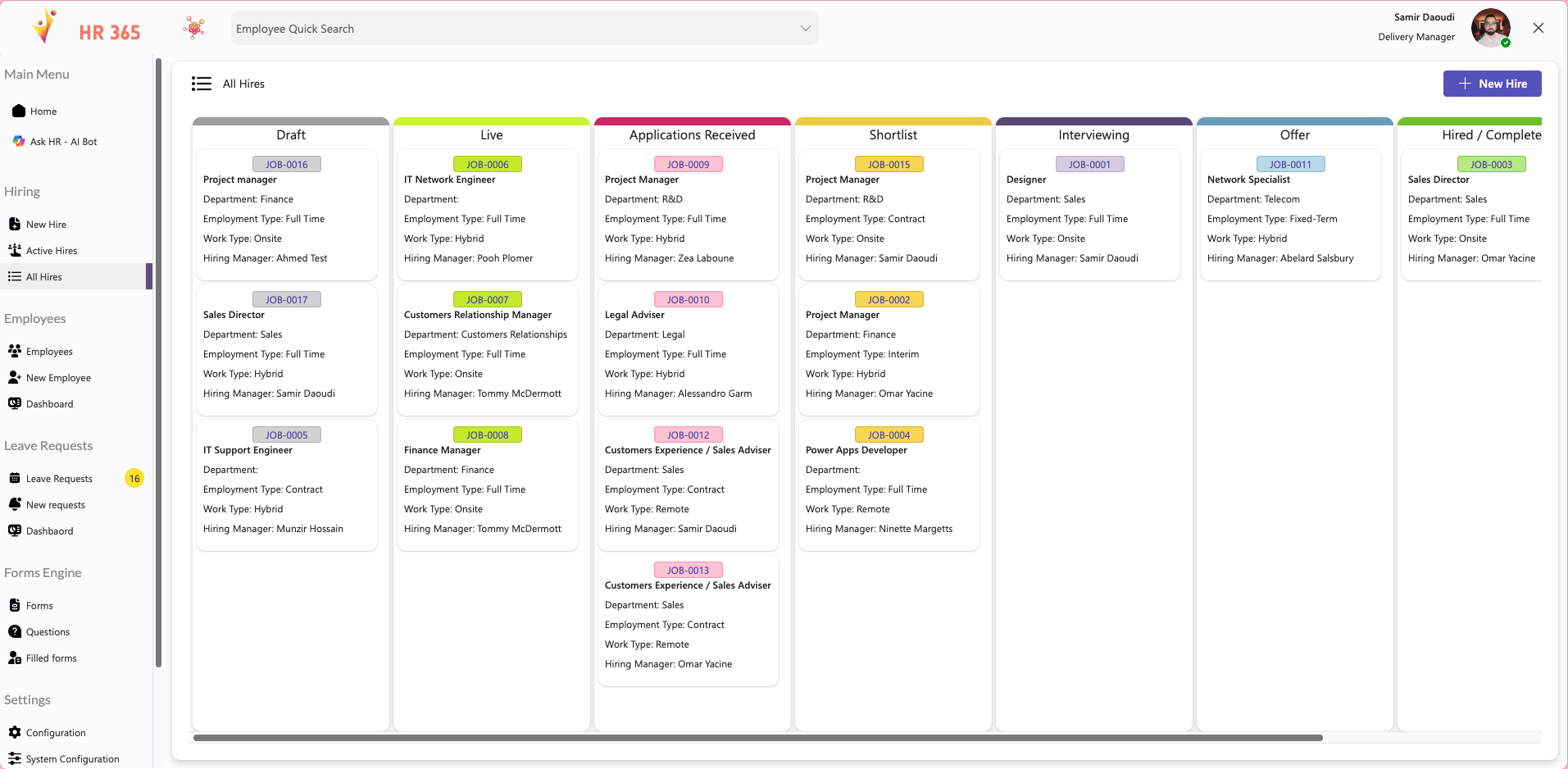The width and height of the screenshot is (1568, 769).
Task: Open Leave Requests from the sidebar
Action: pyautogui.click(x=59, y=478)
